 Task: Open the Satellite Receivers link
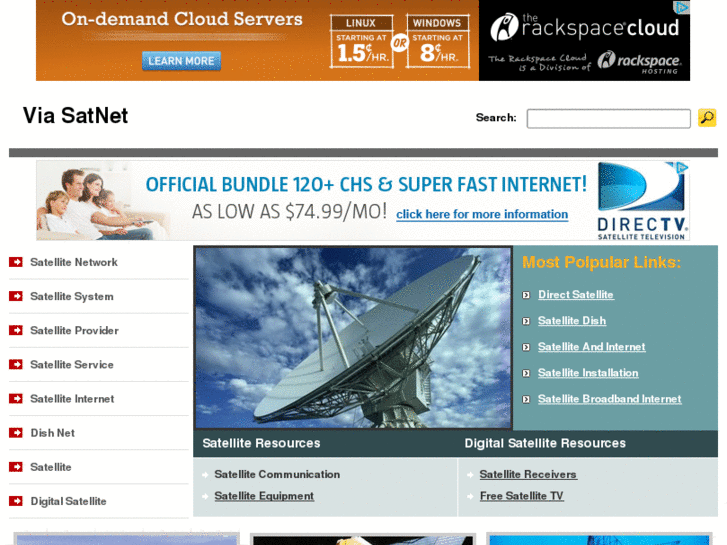point(528,474)
